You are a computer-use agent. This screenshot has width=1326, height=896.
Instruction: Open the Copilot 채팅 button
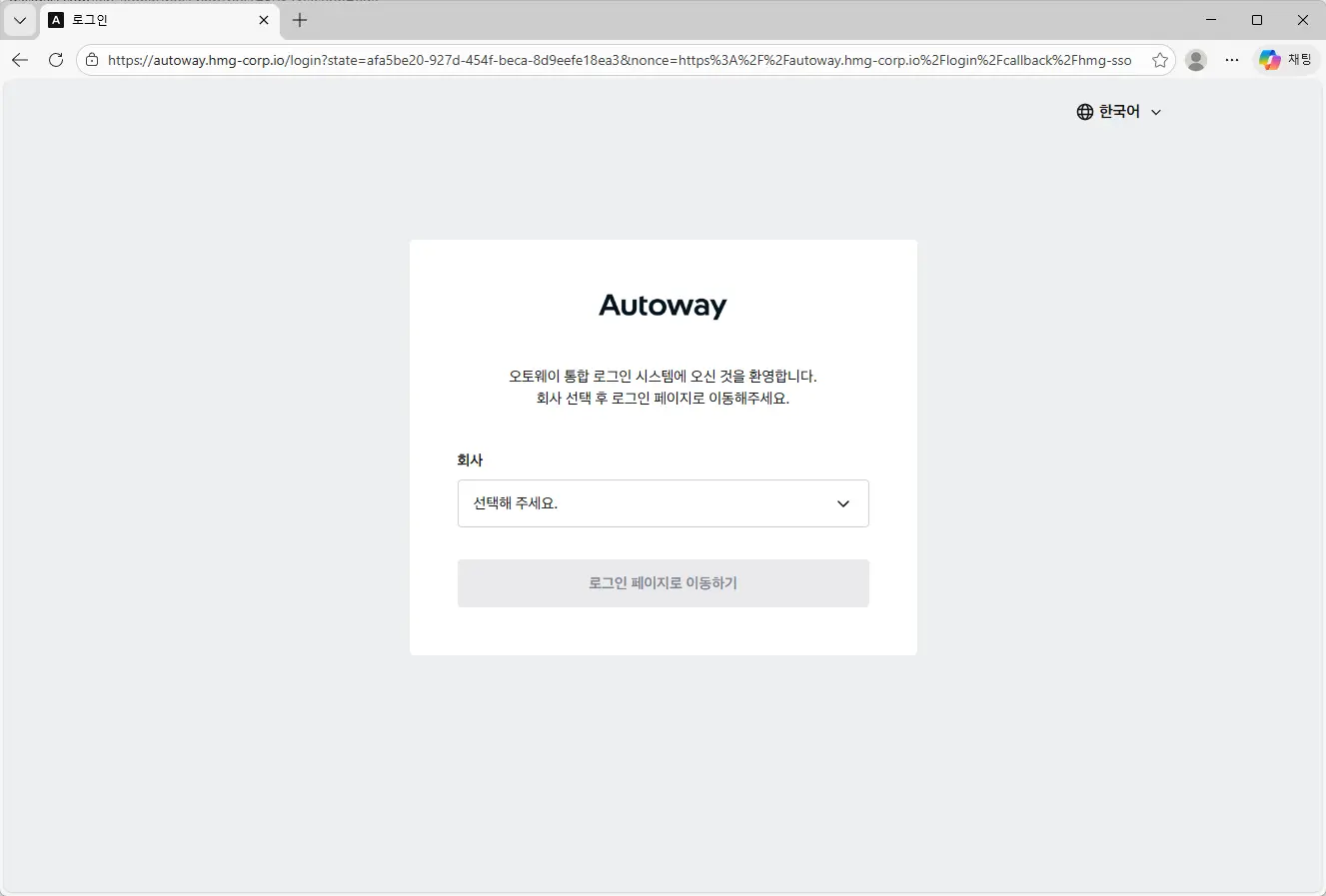[1286, 60]
